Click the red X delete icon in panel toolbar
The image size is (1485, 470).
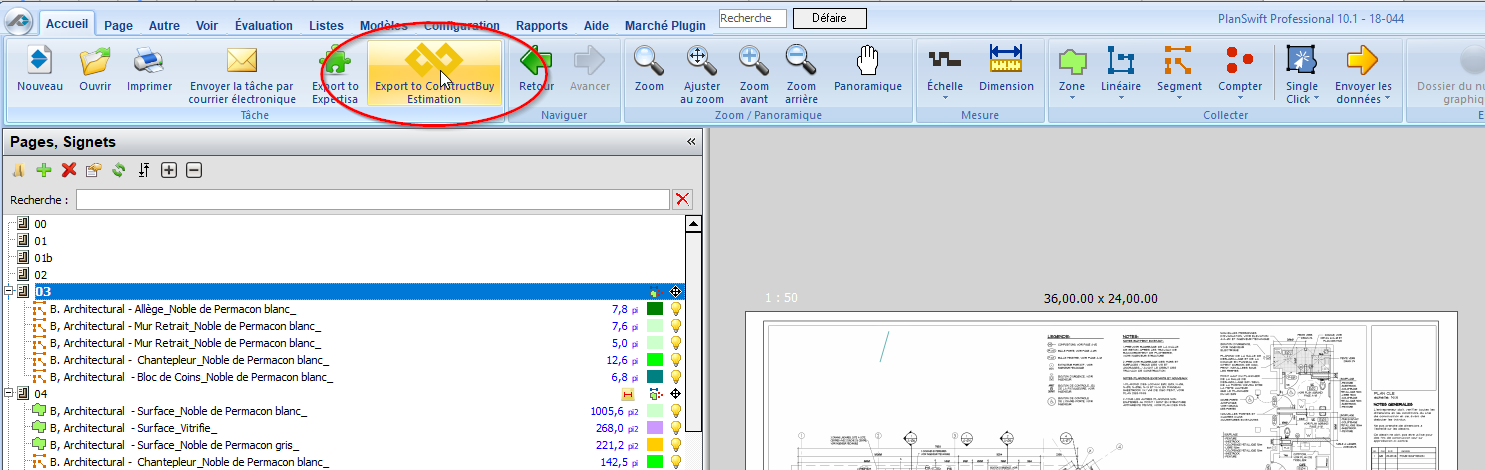[68, 170]
